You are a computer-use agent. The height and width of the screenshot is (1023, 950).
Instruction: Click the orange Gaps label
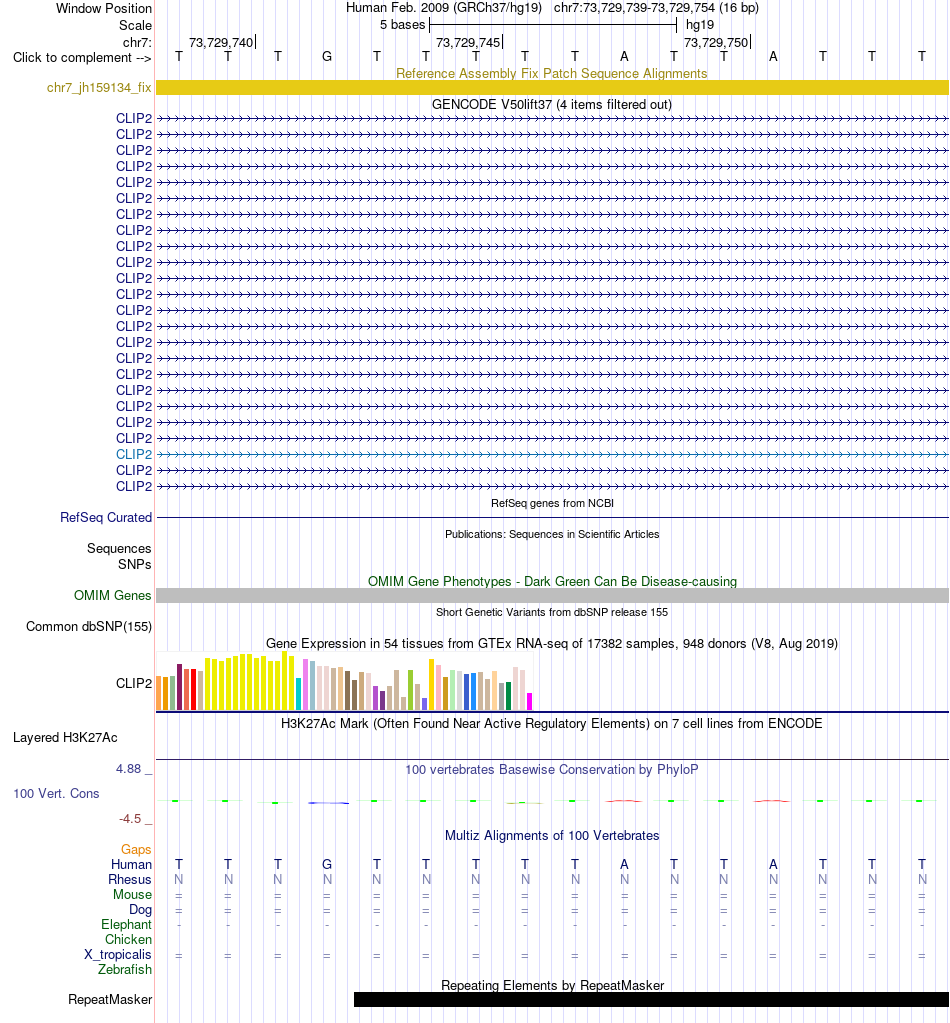(x=136, y=849)
